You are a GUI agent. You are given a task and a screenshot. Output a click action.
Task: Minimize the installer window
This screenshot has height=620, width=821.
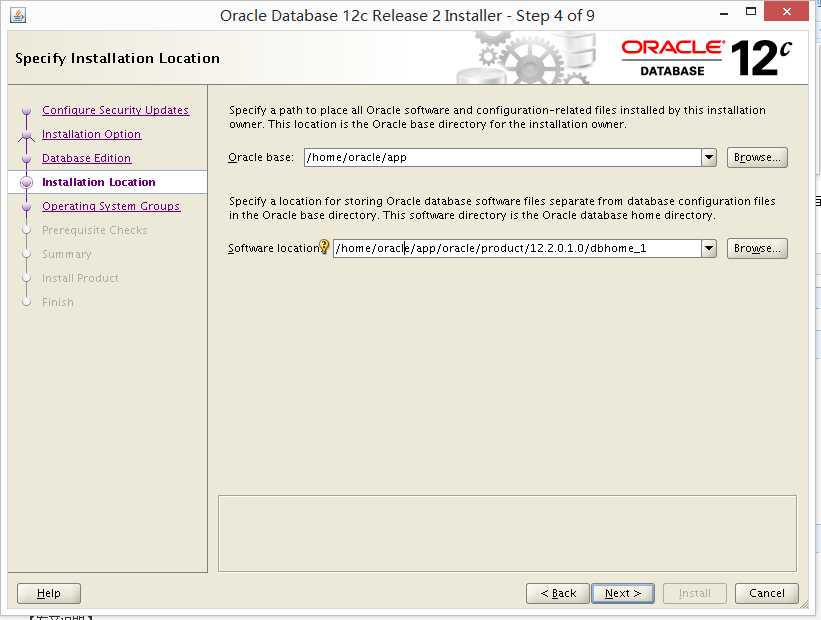(724, 13)
